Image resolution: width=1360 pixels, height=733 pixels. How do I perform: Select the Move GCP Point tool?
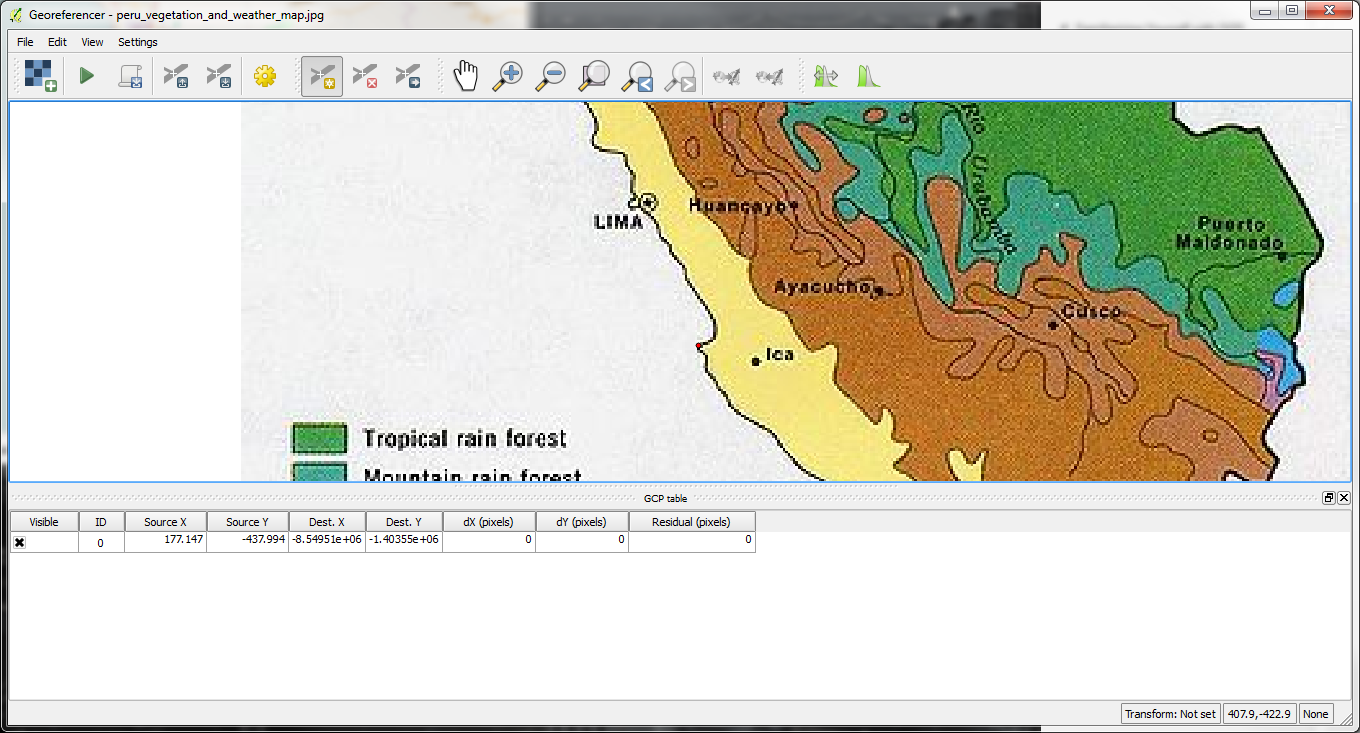408,76
